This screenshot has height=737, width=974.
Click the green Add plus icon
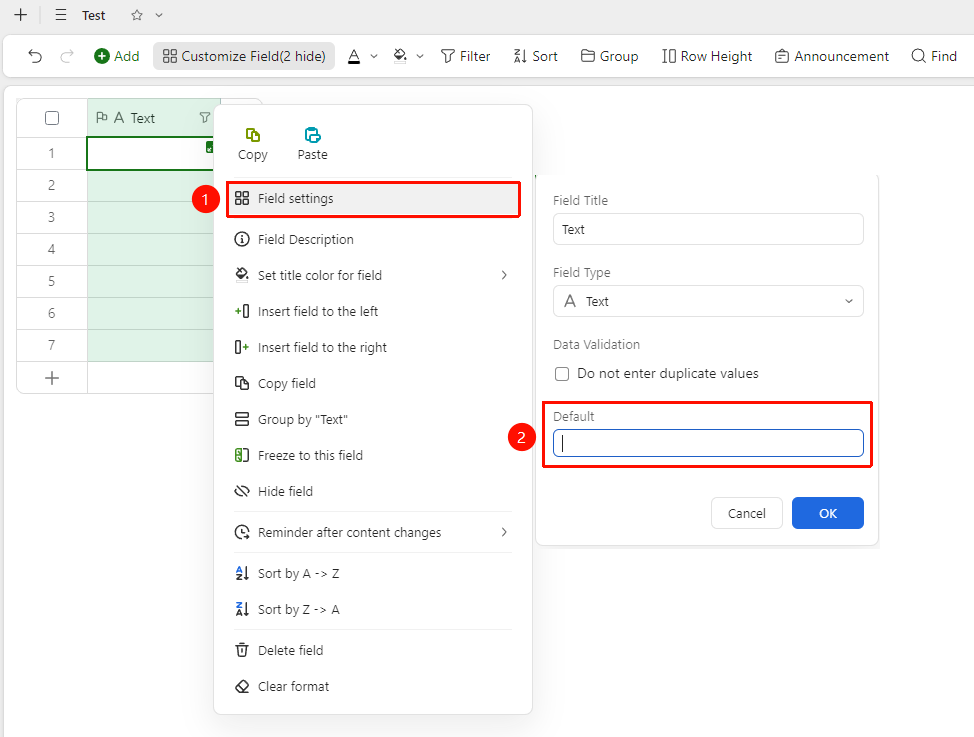(101, 57)
